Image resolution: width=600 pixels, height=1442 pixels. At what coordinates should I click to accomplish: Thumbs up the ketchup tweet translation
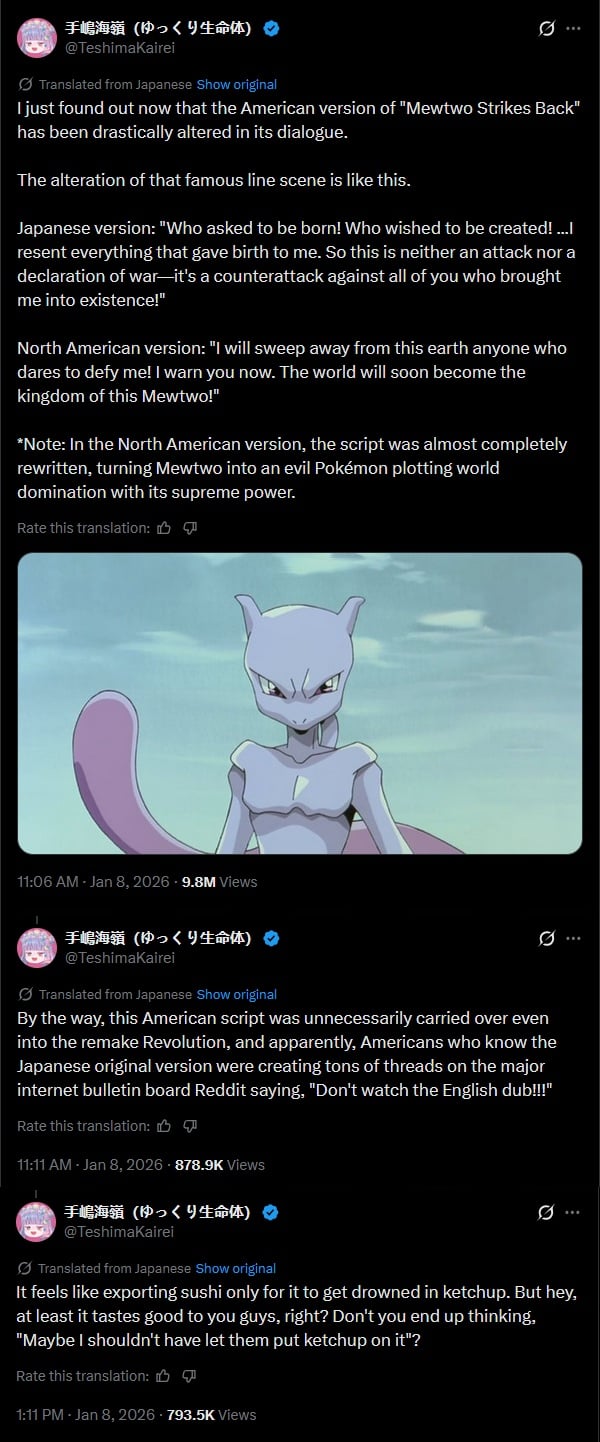coord(163,1376)
